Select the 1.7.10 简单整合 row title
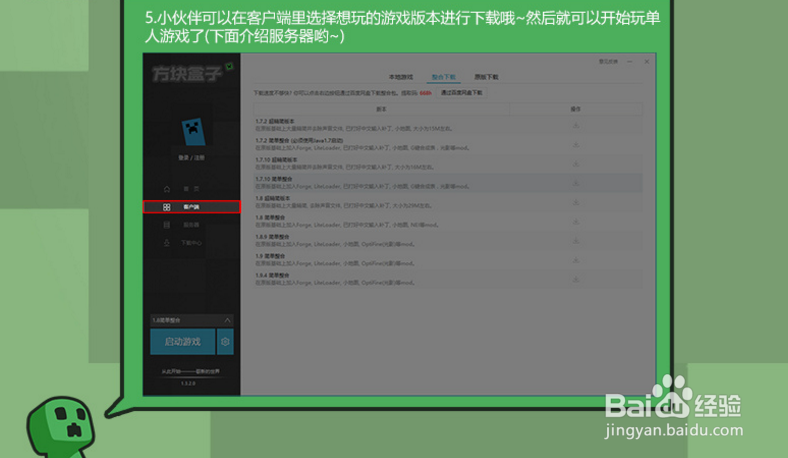This screenshot has width=788, height=458. [x=274, y=179]
